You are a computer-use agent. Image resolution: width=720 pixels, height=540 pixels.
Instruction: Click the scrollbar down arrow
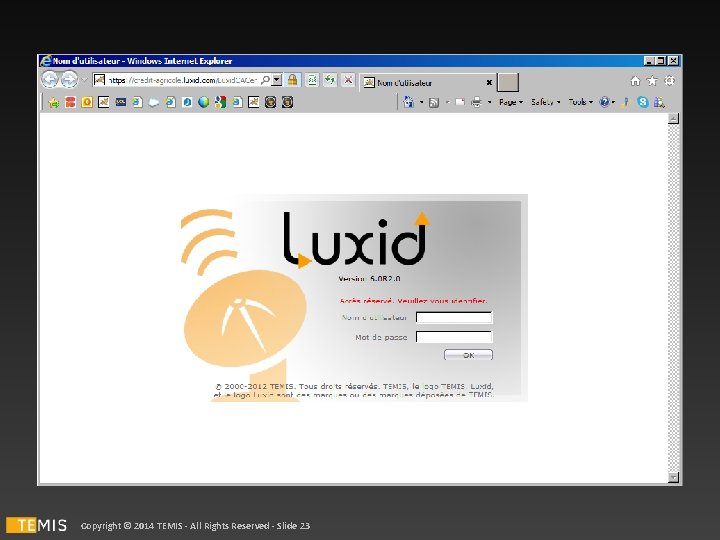(x=673, y=477)
